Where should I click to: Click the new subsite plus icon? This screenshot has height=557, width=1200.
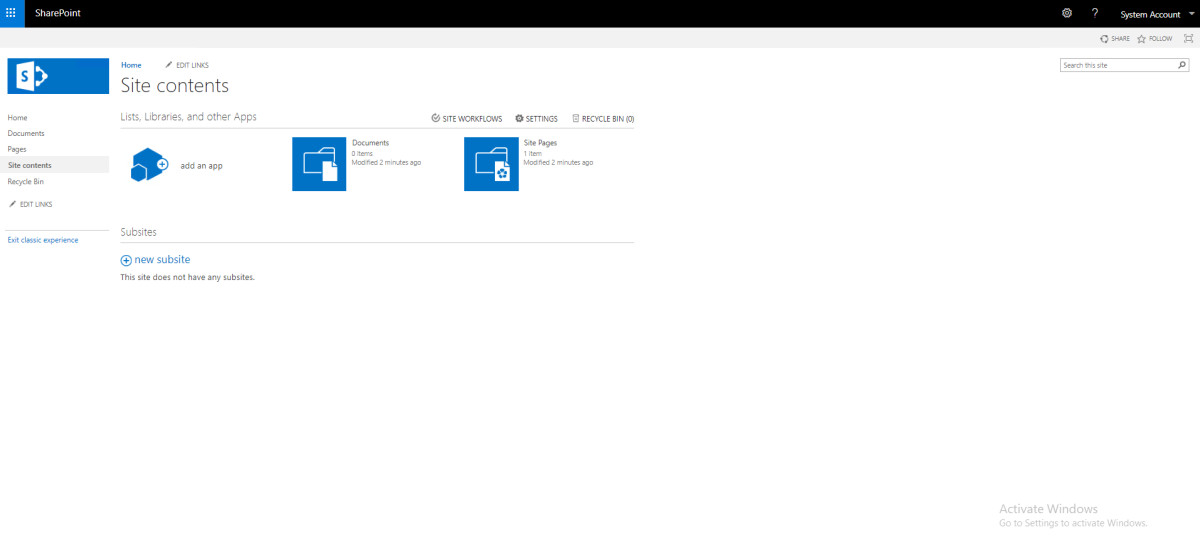(x=126, y=260)
